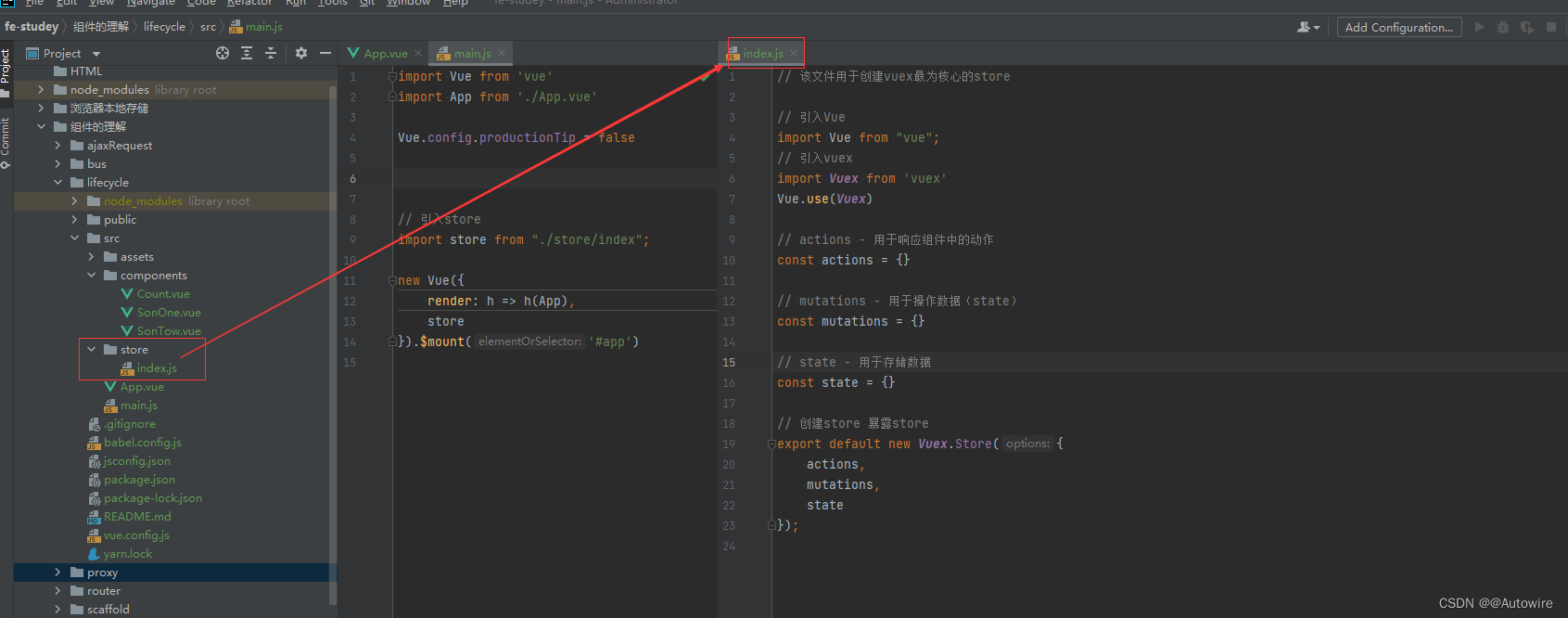Expand the public folder
This screenshot has height=618, width=1568.
click(74, 220)
